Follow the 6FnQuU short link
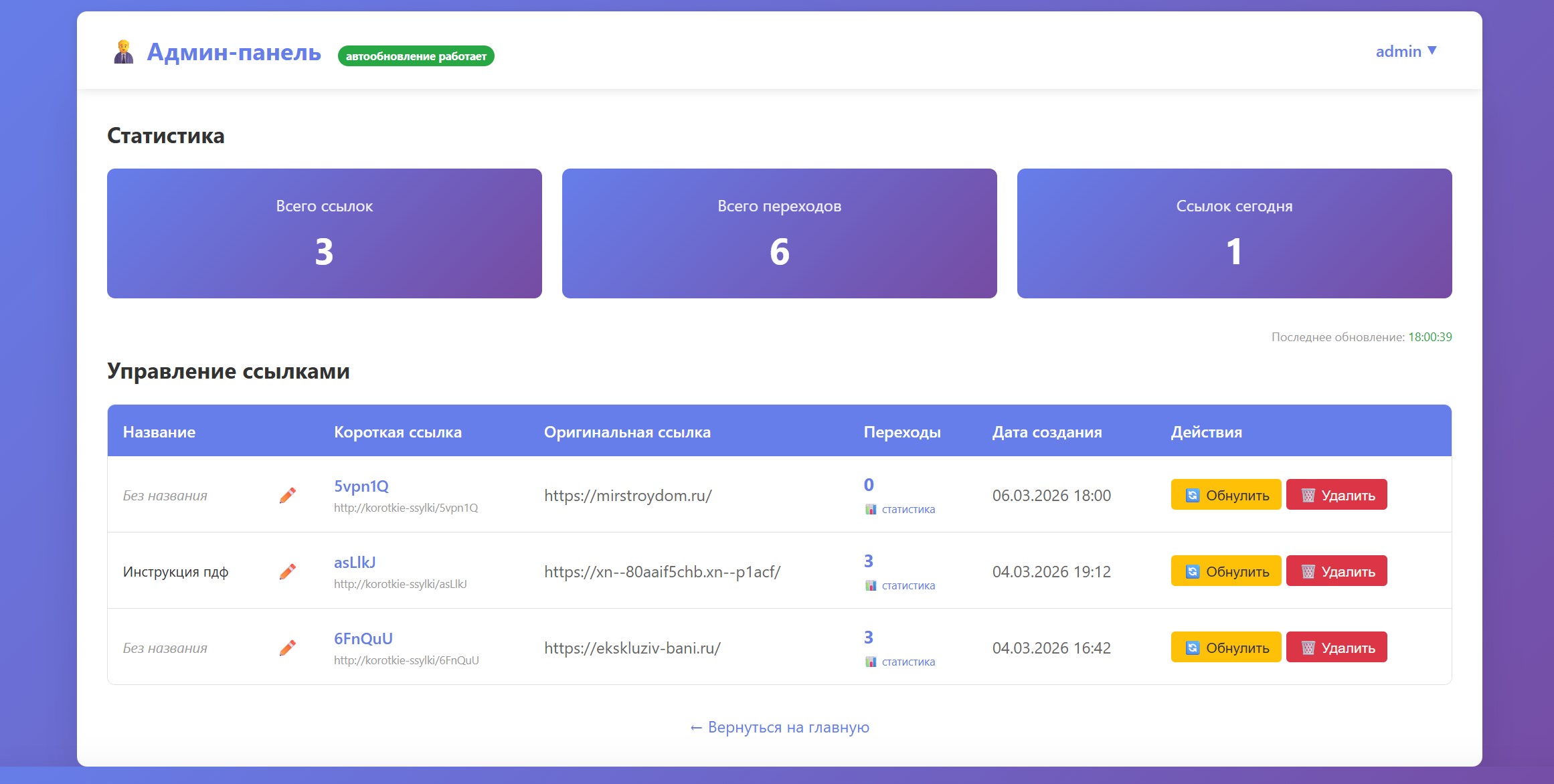This screenshot has width=1554, height=784. coord(363,639)
